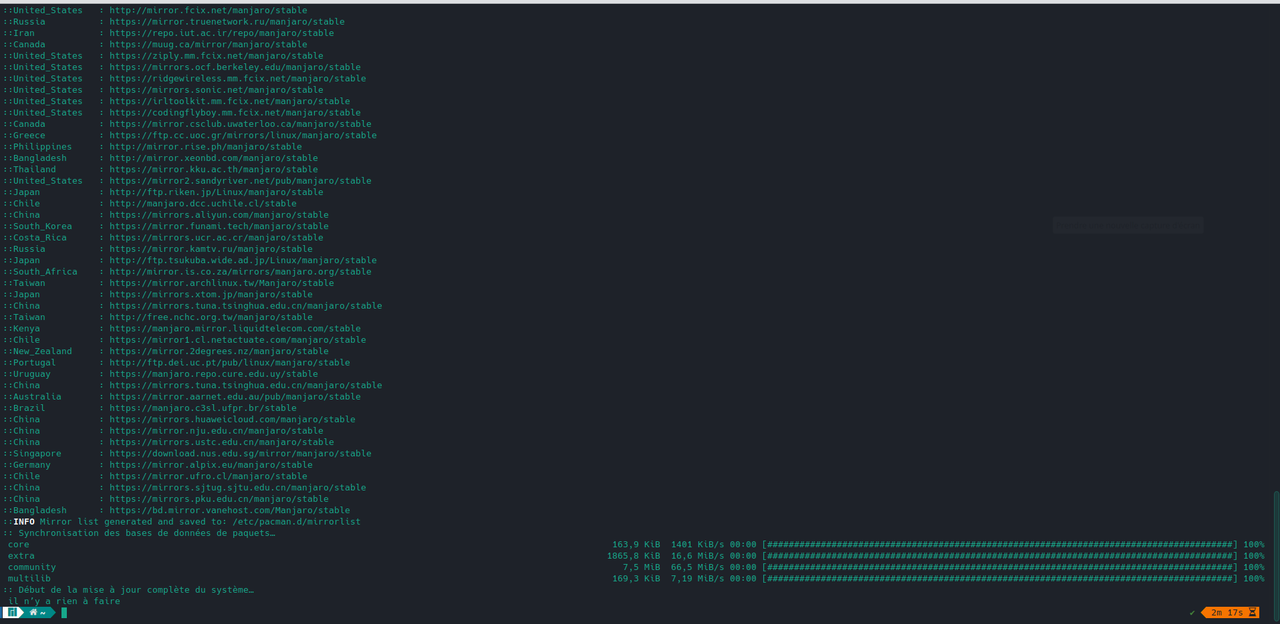
Task: Click the 'community' repository name
Action: pyautogui.click(x=32, y=567)
